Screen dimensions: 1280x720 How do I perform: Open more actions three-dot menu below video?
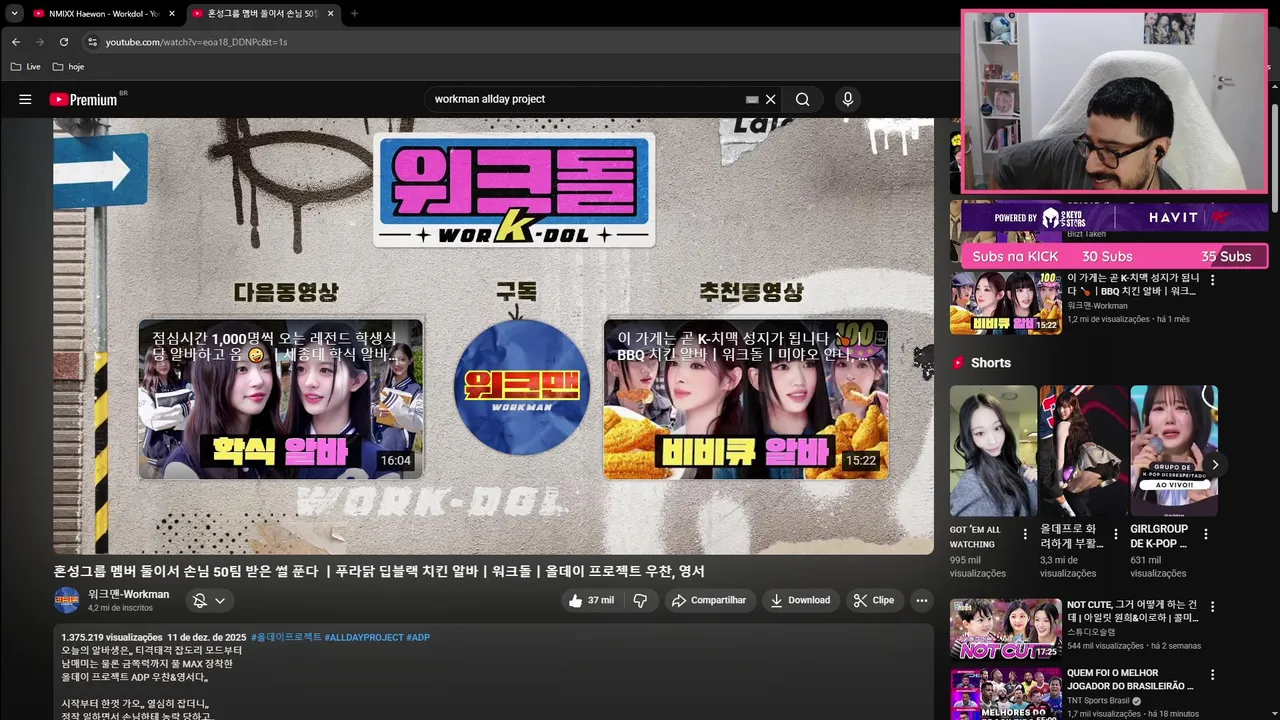click(x=922, y=600)
